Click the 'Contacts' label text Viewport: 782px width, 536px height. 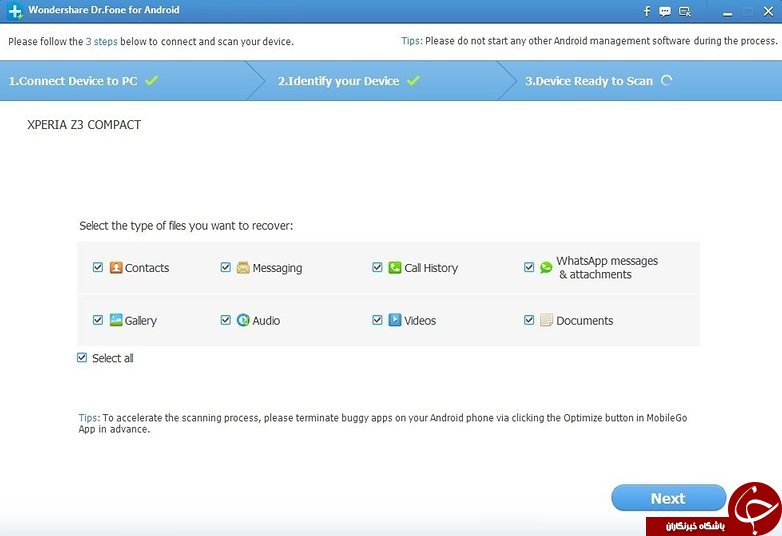click(x=147, y=268)
